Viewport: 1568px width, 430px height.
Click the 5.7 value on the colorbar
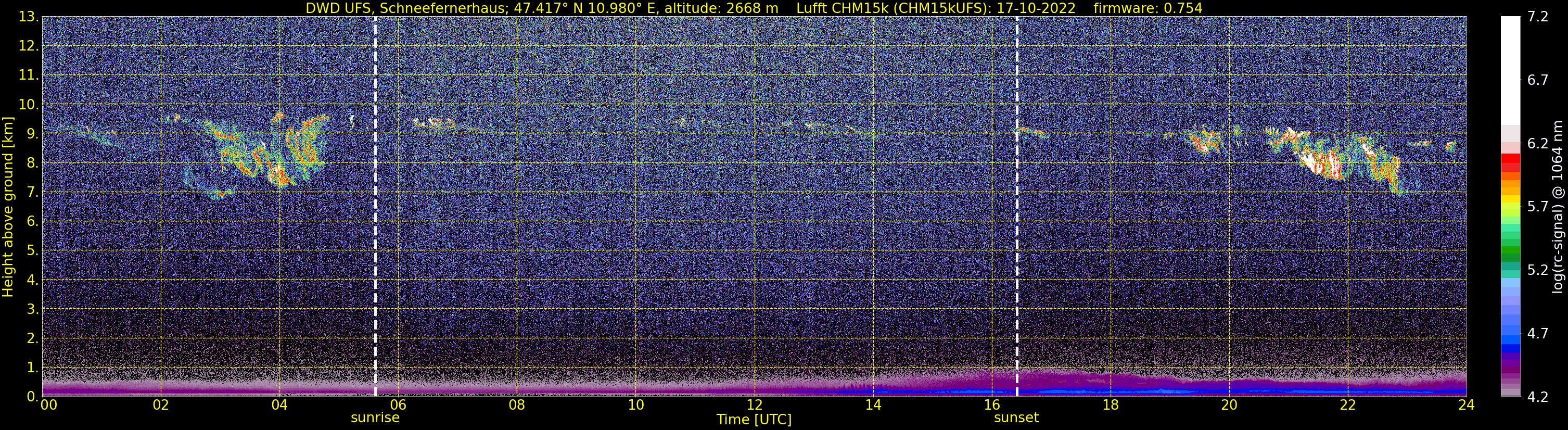1538,207
